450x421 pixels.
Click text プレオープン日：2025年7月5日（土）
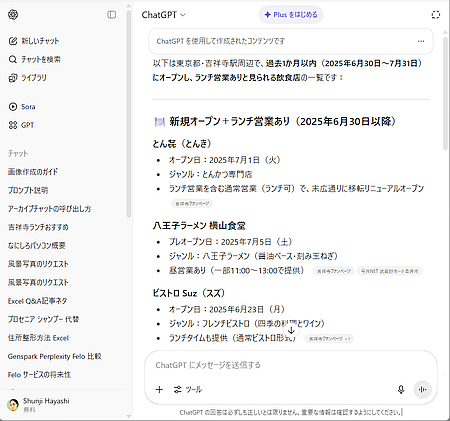point(230,242)
